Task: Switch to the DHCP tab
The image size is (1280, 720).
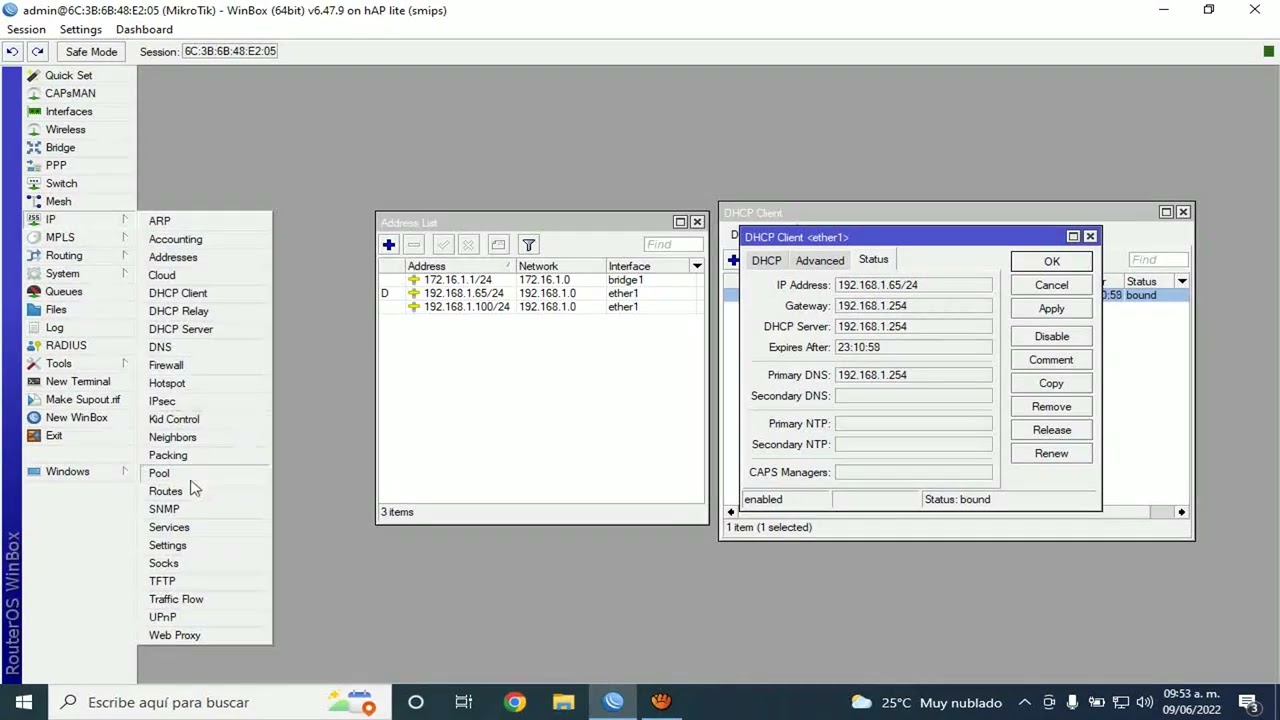Action: tap(766, 260)
